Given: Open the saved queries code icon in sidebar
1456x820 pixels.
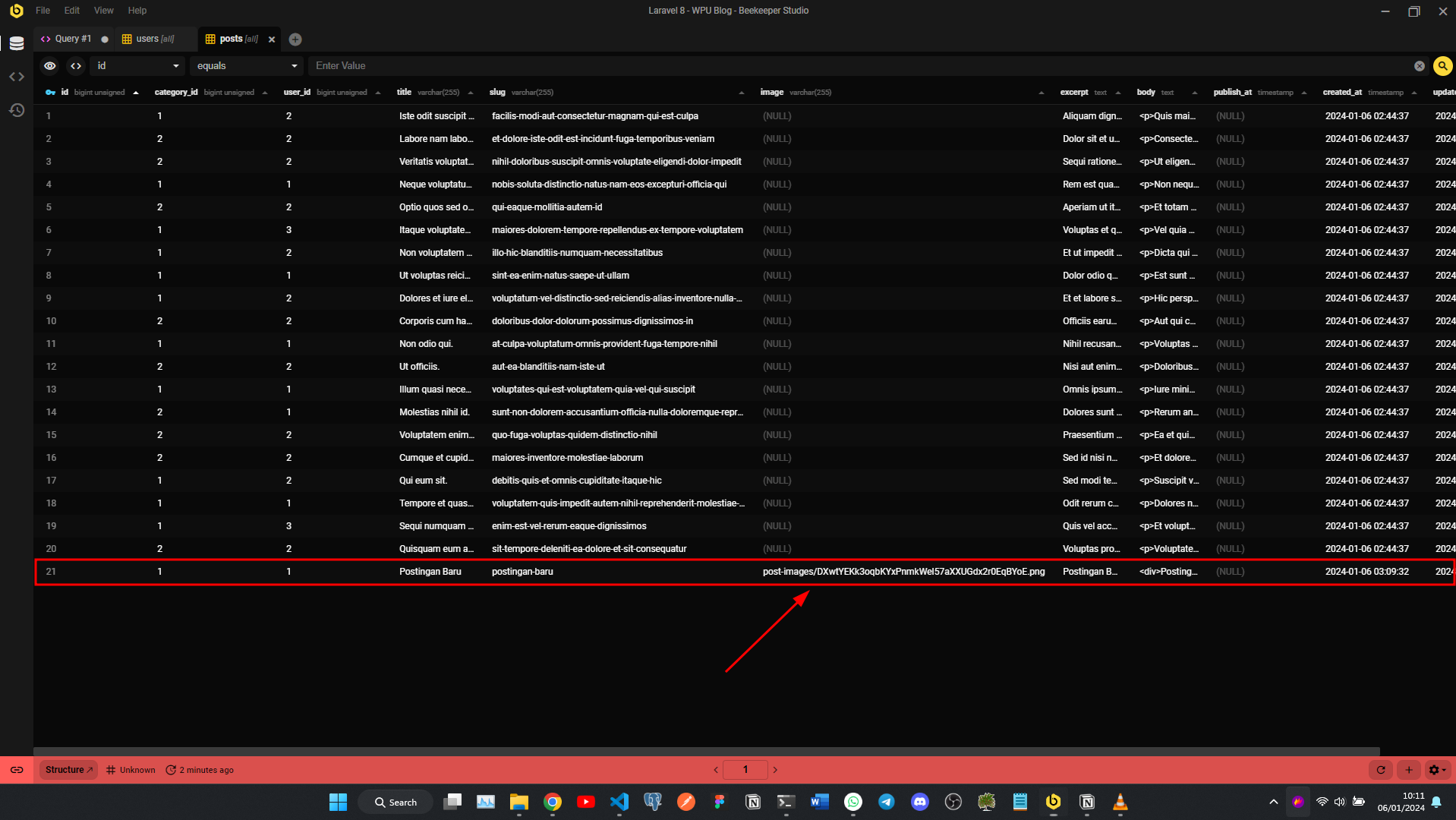Looking at the screenshot, I should [17, 77].
